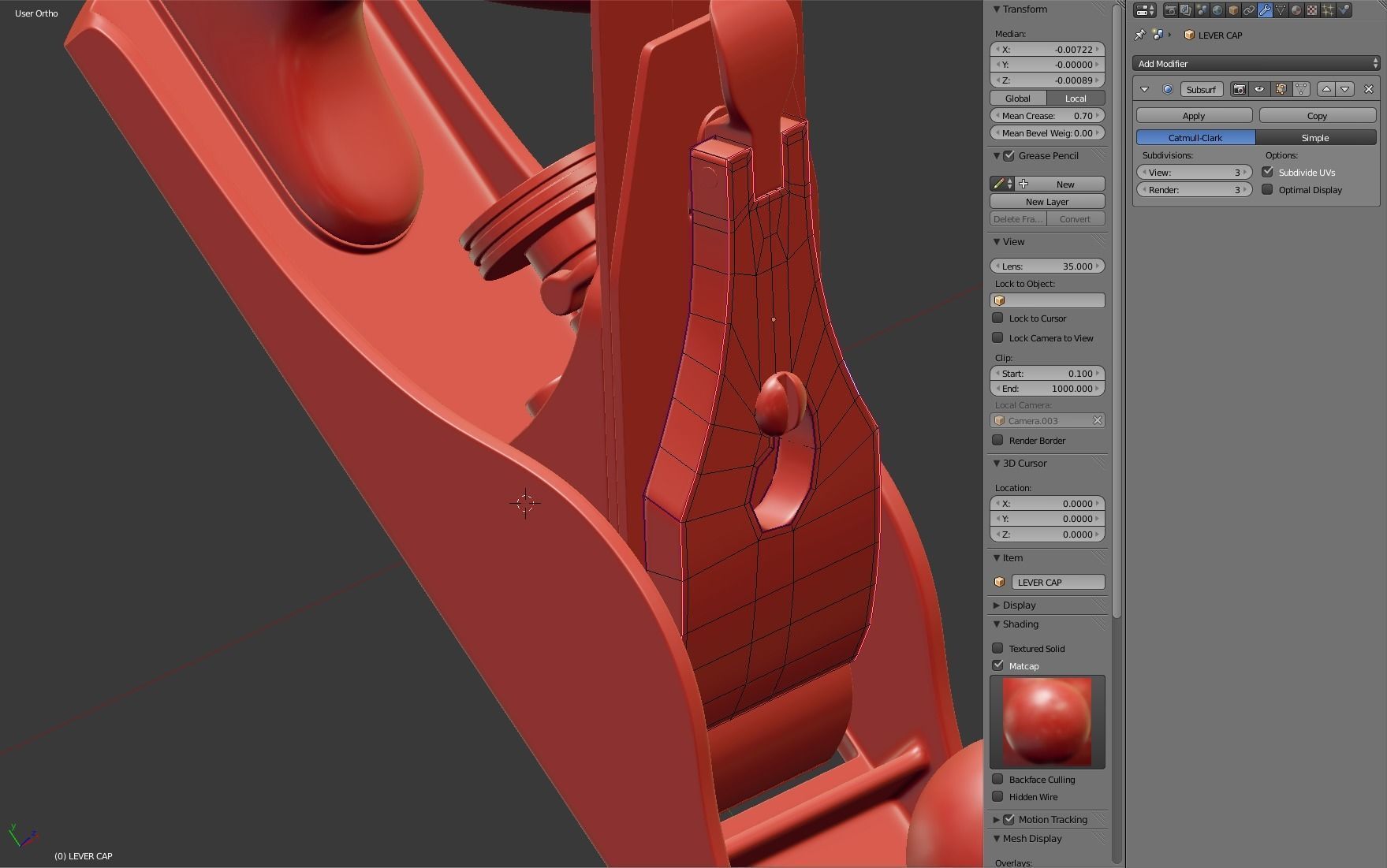Disable the Grease Pencil checkbox
The width and height of the screenshot is (1387, 868).
1009,156
